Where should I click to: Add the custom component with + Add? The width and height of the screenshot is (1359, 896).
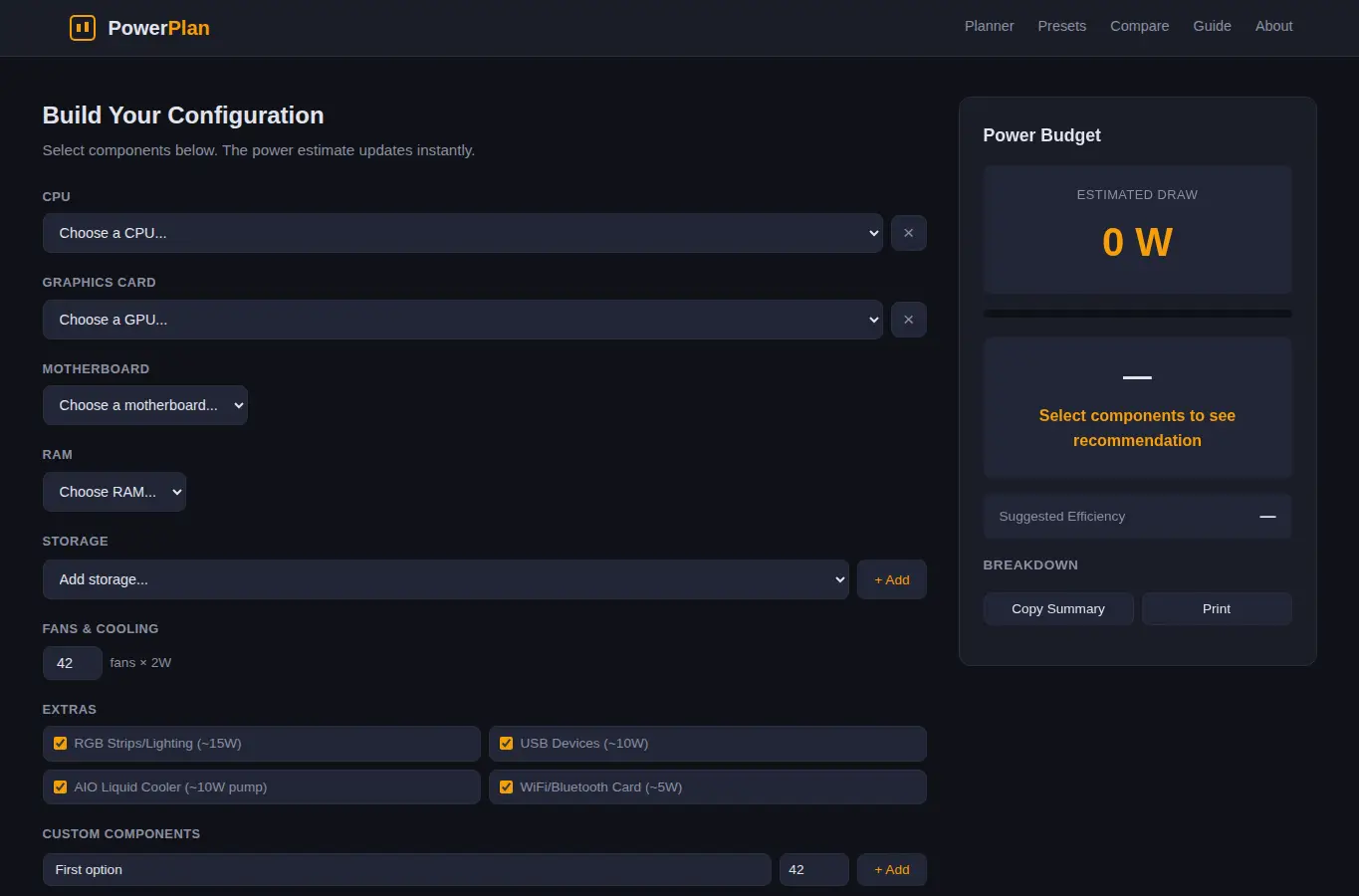pyautogui.click(x=891, y=869)
